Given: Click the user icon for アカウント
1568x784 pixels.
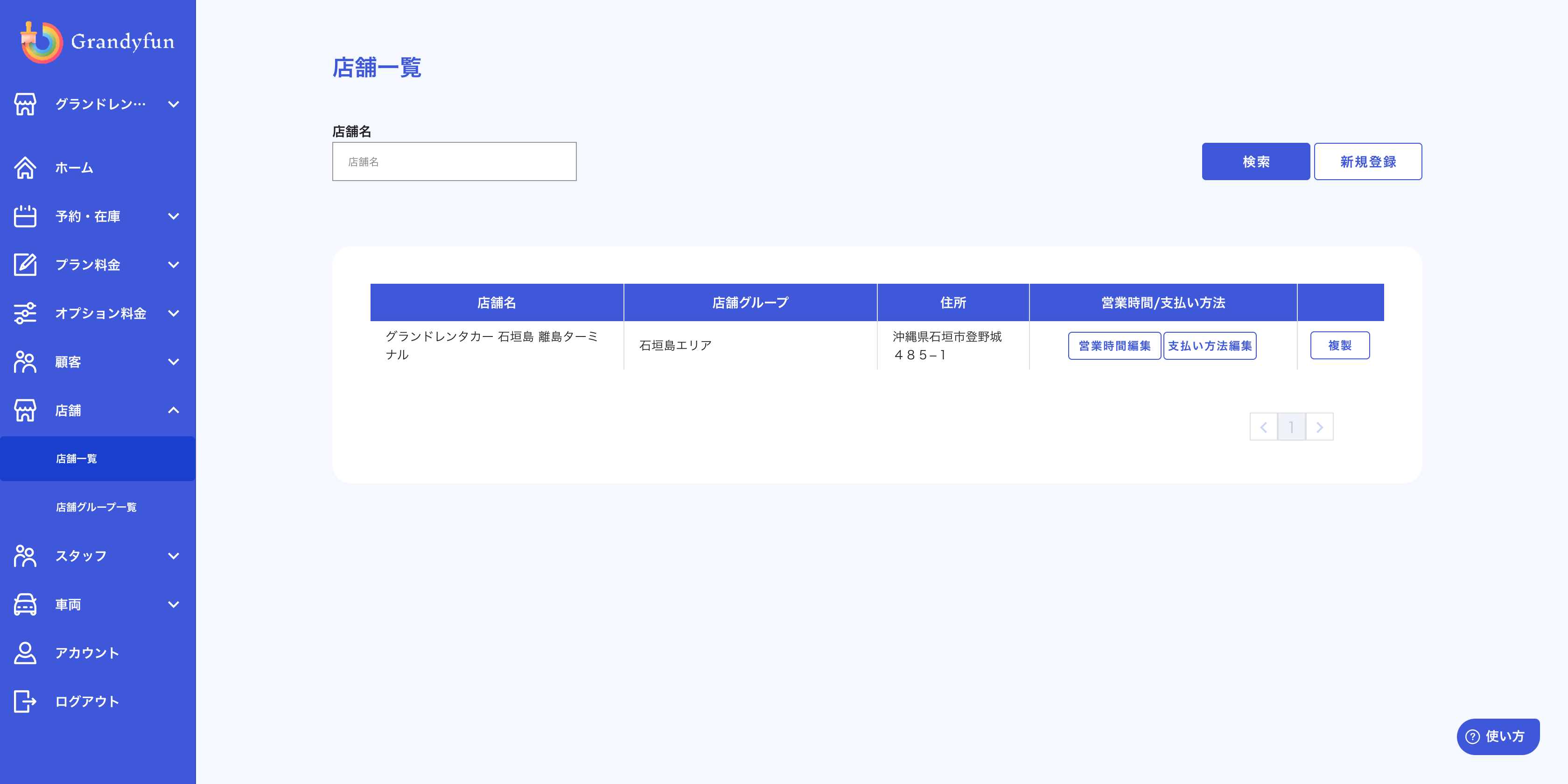Looking at the screenshot, I should click(25, 652).
